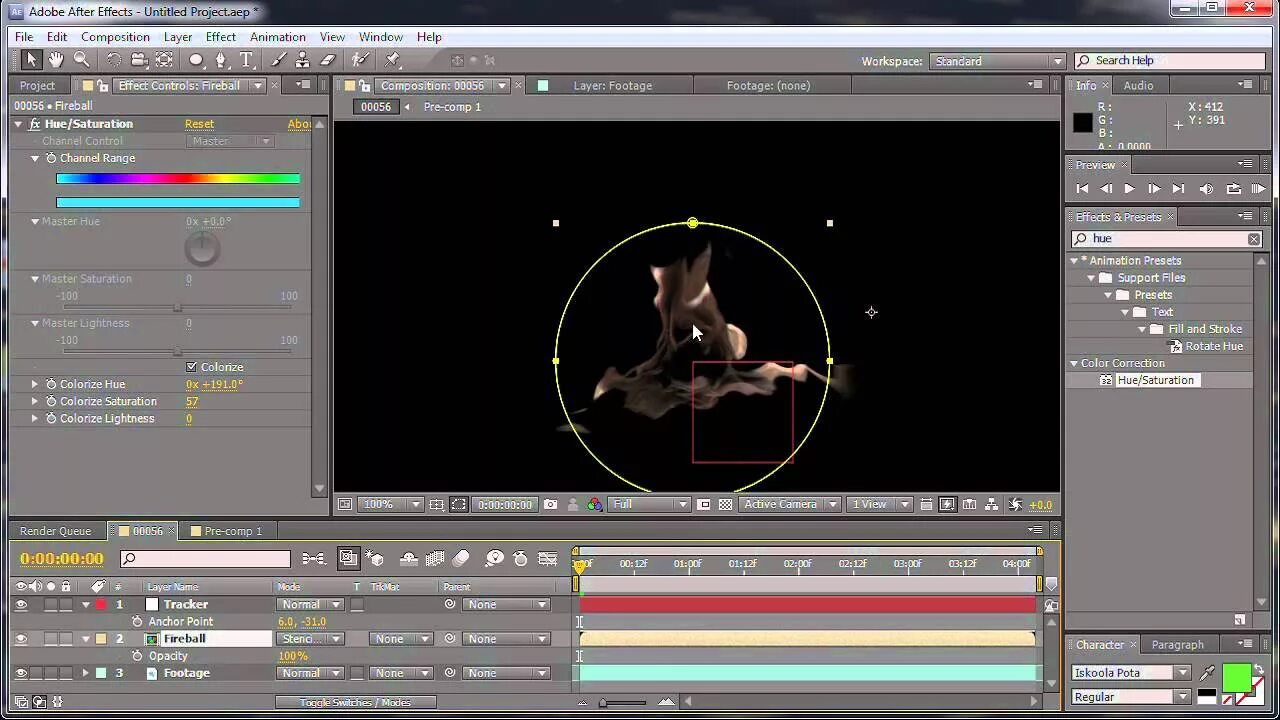
Task: Click the green fill color swatch
Action: click(1237, 678)
